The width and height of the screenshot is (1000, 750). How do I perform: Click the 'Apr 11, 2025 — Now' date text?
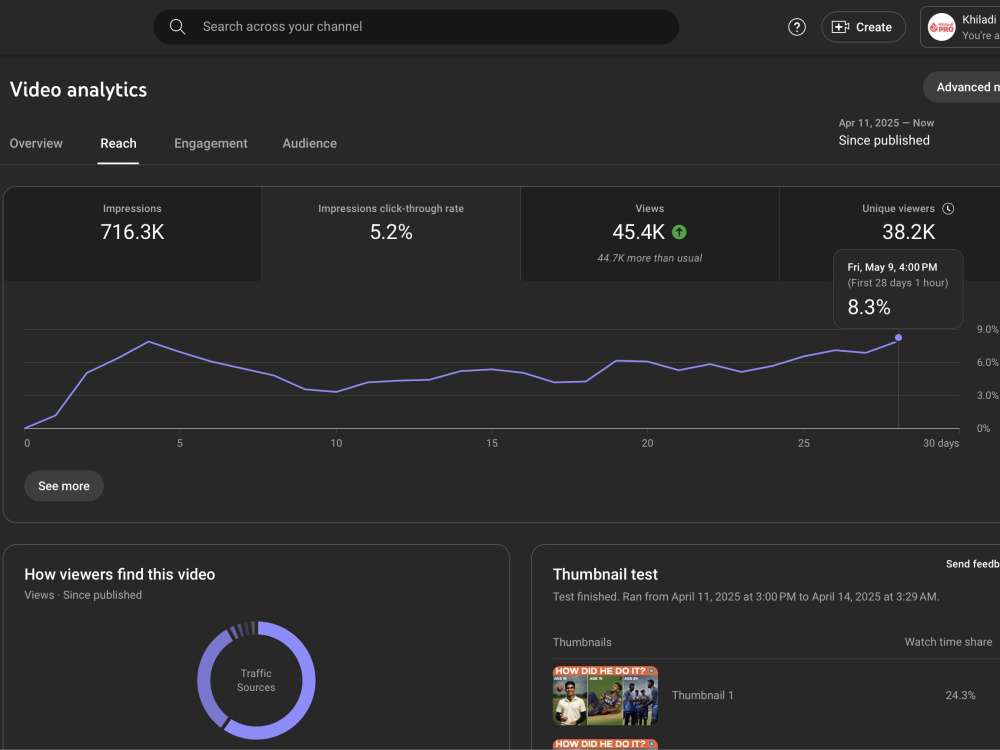pos(886,123)
